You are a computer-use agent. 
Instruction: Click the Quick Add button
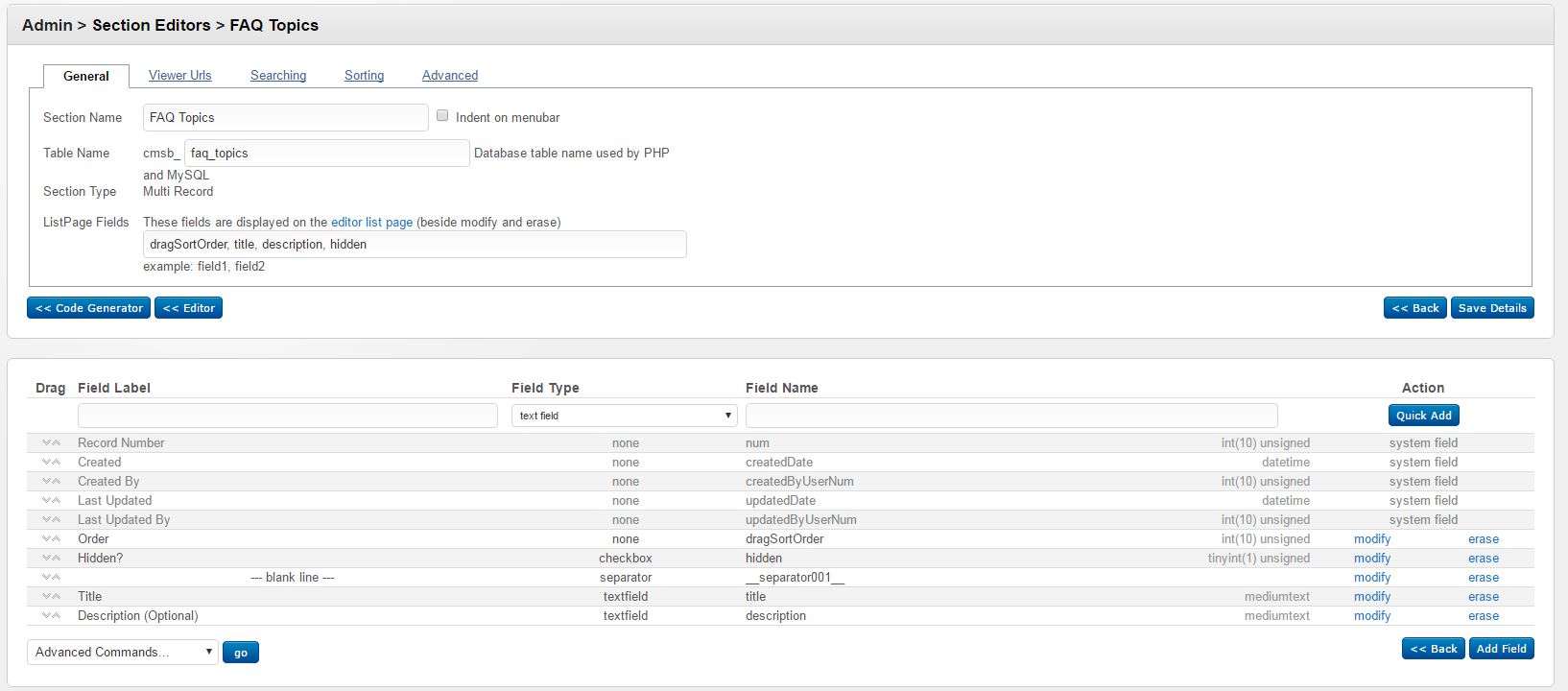tap(1423, 416)
